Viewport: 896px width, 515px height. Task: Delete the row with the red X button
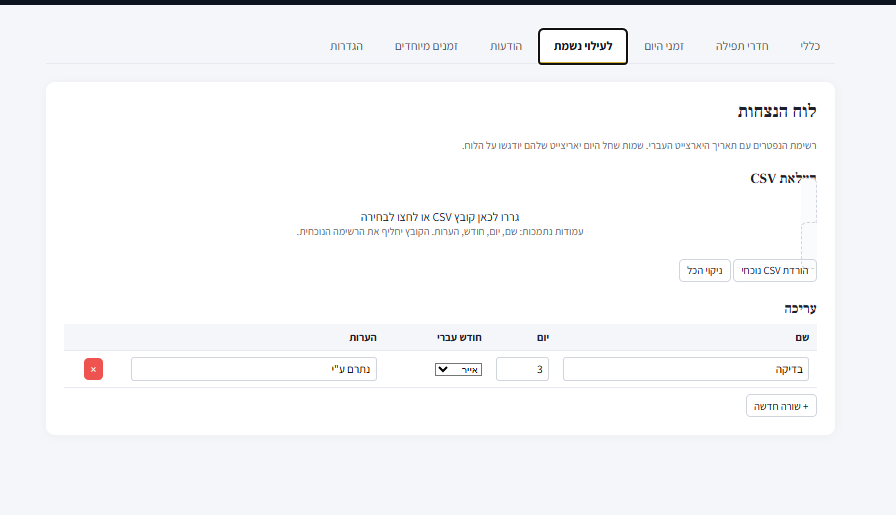click(x=93, y=369)
